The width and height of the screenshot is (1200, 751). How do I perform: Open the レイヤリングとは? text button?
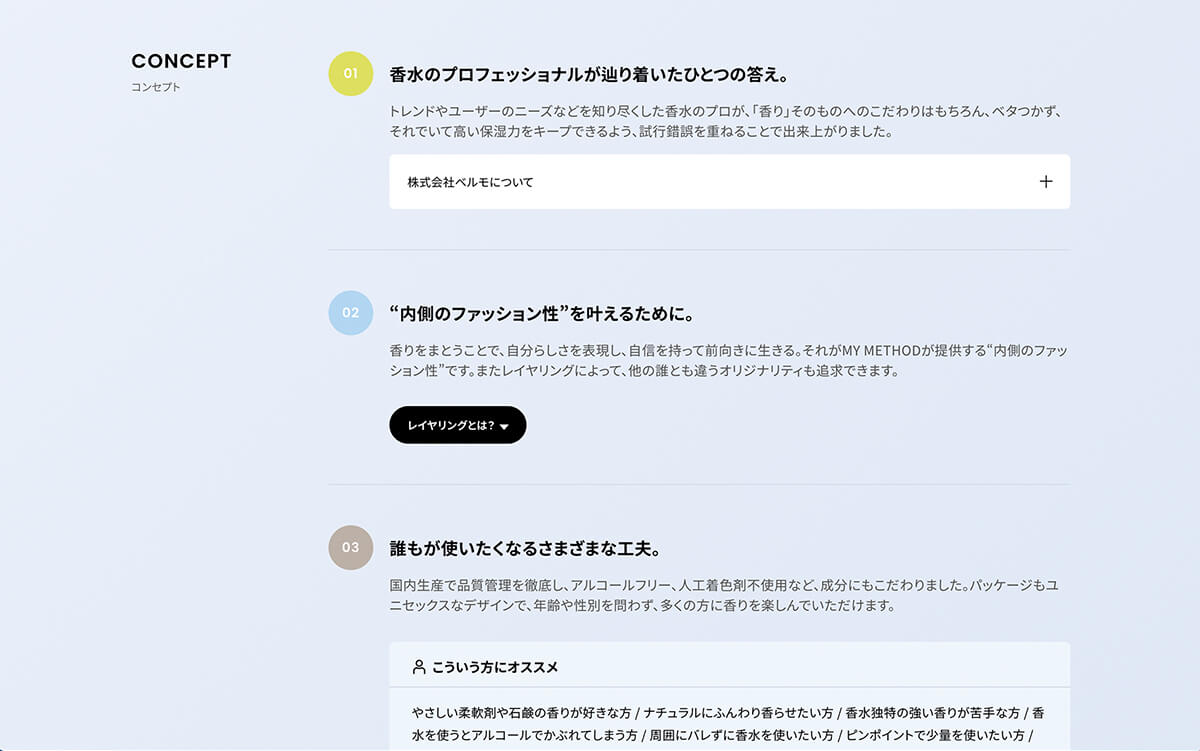tap(451, 425)
